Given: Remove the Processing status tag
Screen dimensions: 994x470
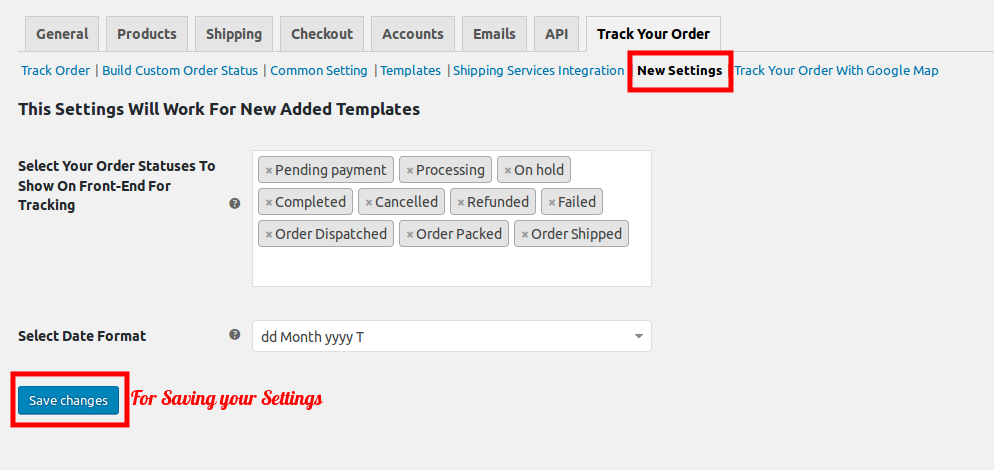Looking at the screenshot, I should point(410,171).
